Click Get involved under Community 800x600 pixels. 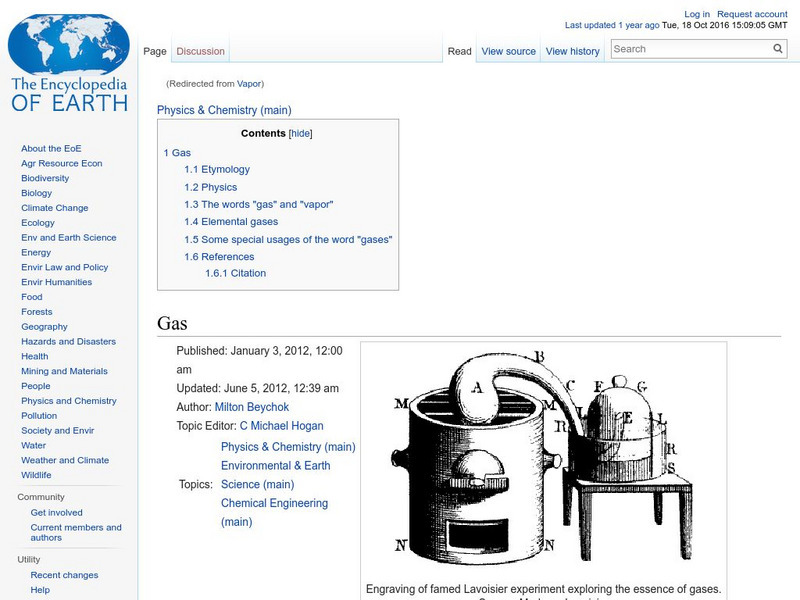pyautogui.click(x=56, y=512)
